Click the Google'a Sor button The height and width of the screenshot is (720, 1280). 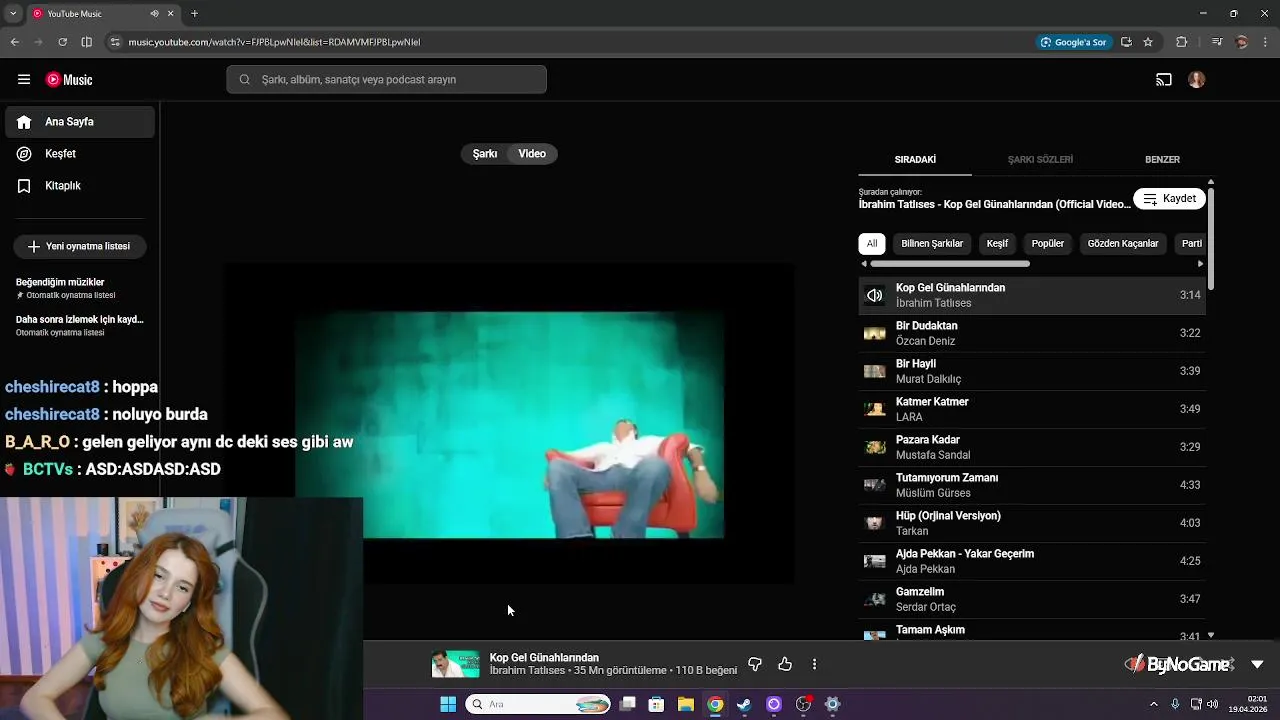pos(1074,42)
